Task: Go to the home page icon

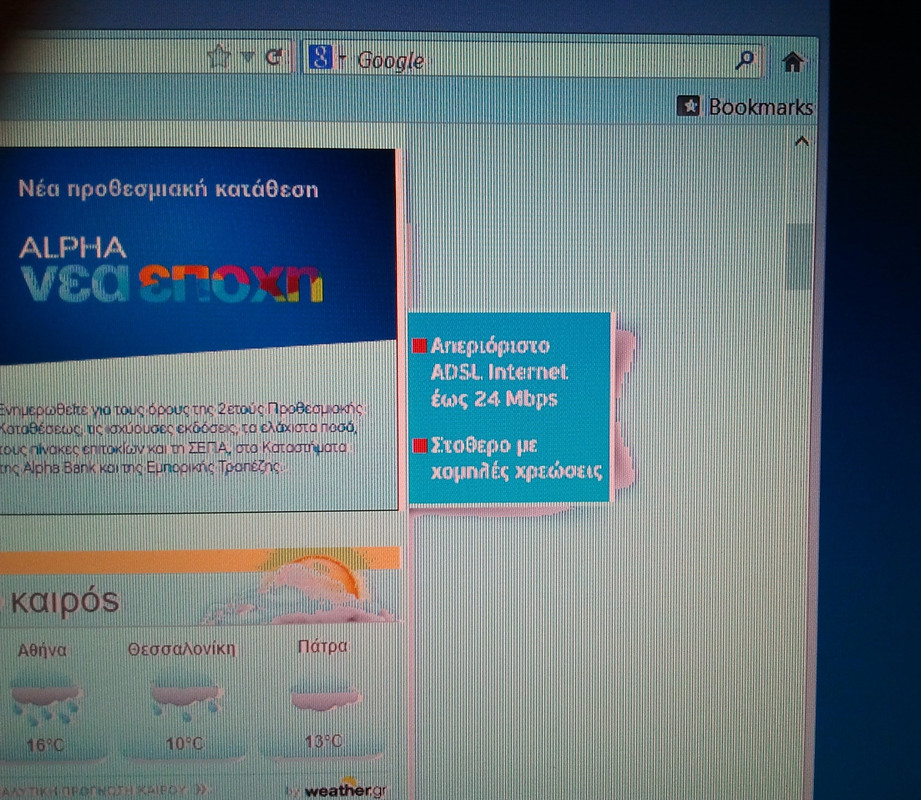Action: coord(793,61)
